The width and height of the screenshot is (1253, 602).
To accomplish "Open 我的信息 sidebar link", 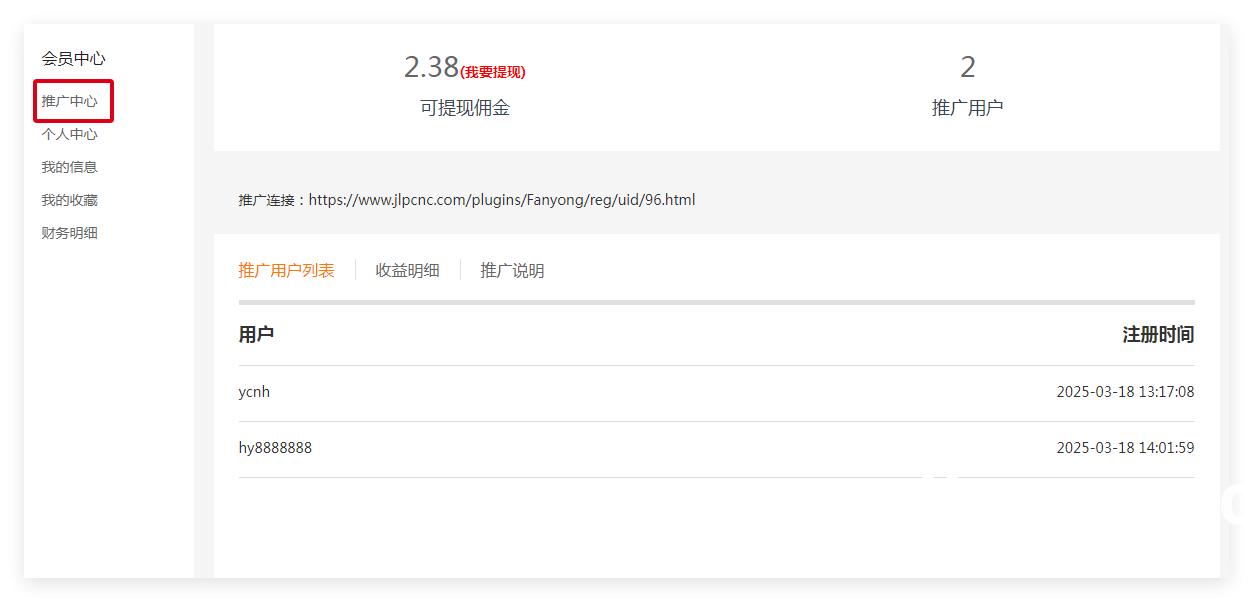I will click(70, 167).
